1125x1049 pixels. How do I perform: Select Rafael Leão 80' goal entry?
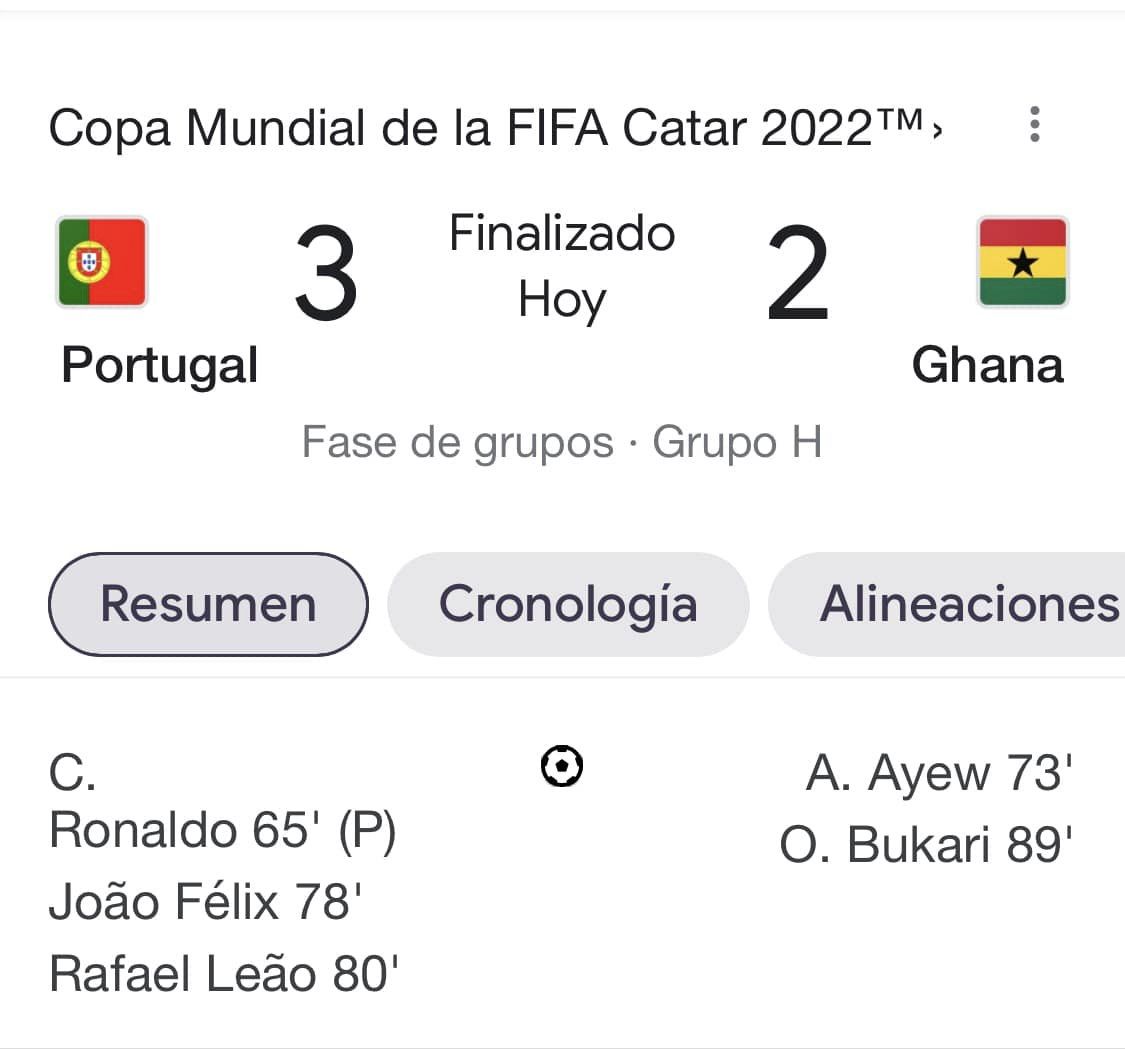[224, 974]
